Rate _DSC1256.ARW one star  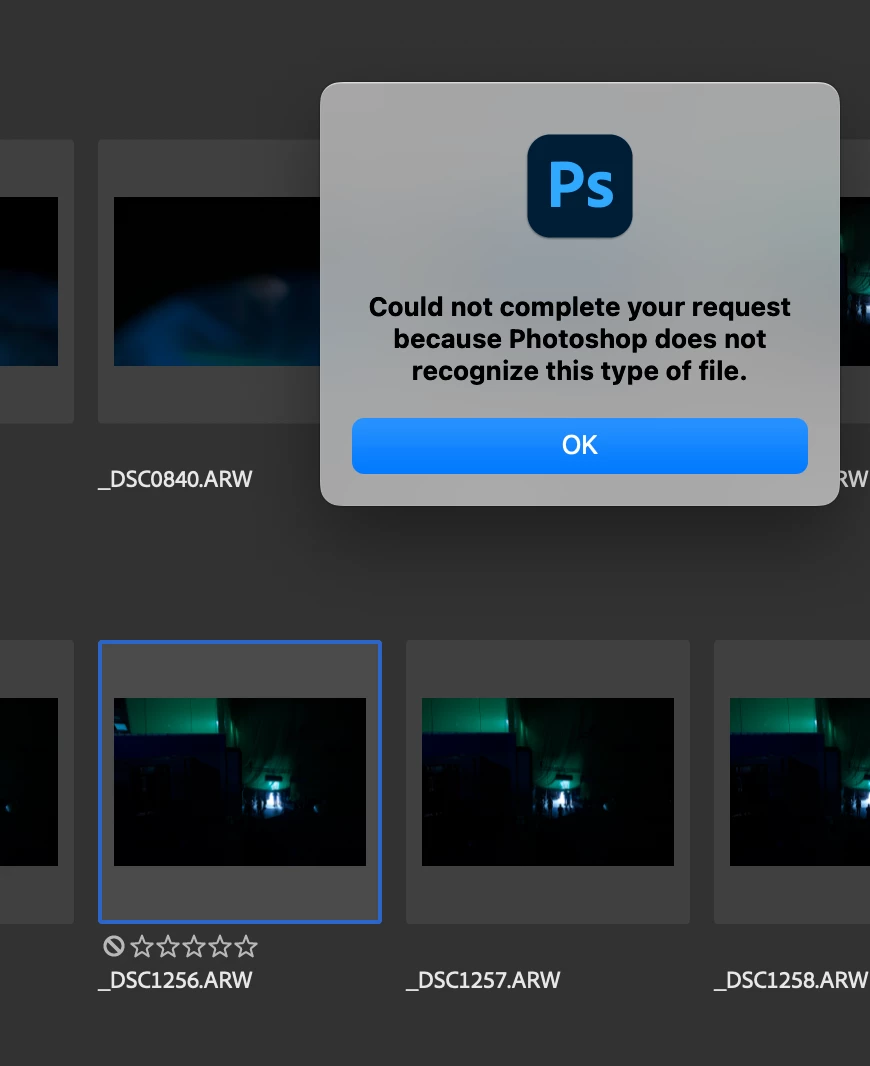point(141,946)
